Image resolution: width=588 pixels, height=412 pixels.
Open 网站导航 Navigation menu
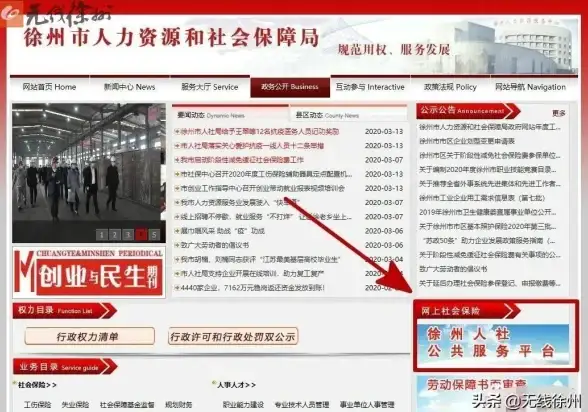click(x=530, y=87)
